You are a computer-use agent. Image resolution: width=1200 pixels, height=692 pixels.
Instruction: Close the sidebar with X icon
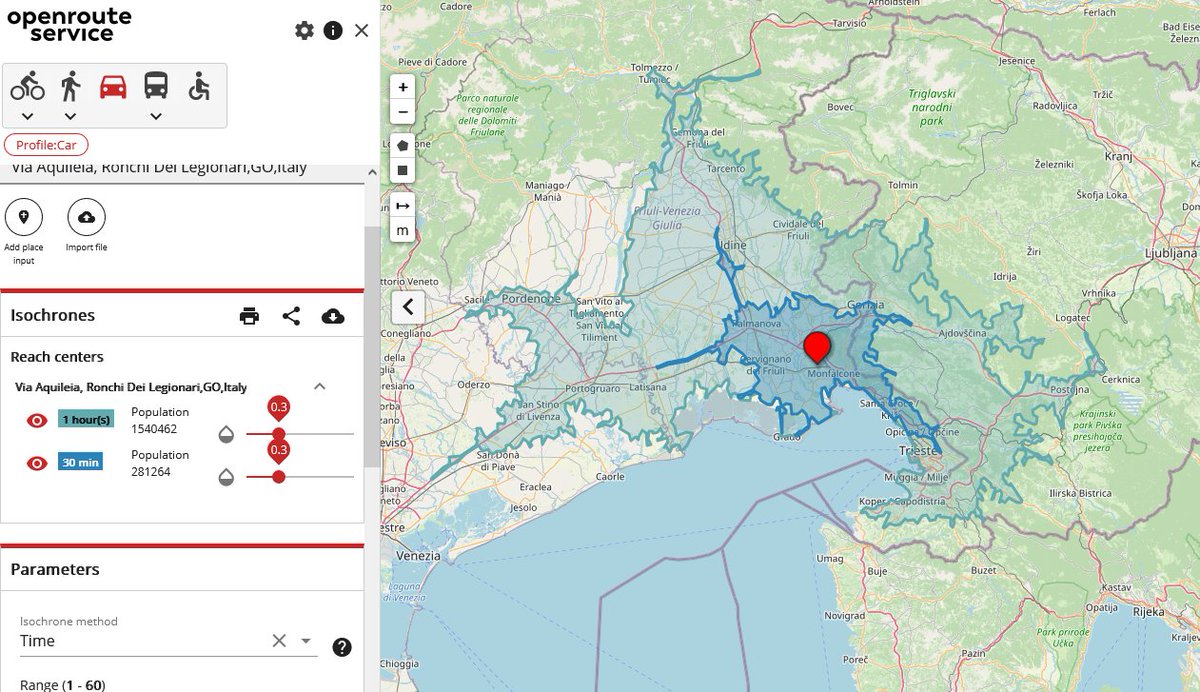362,30
